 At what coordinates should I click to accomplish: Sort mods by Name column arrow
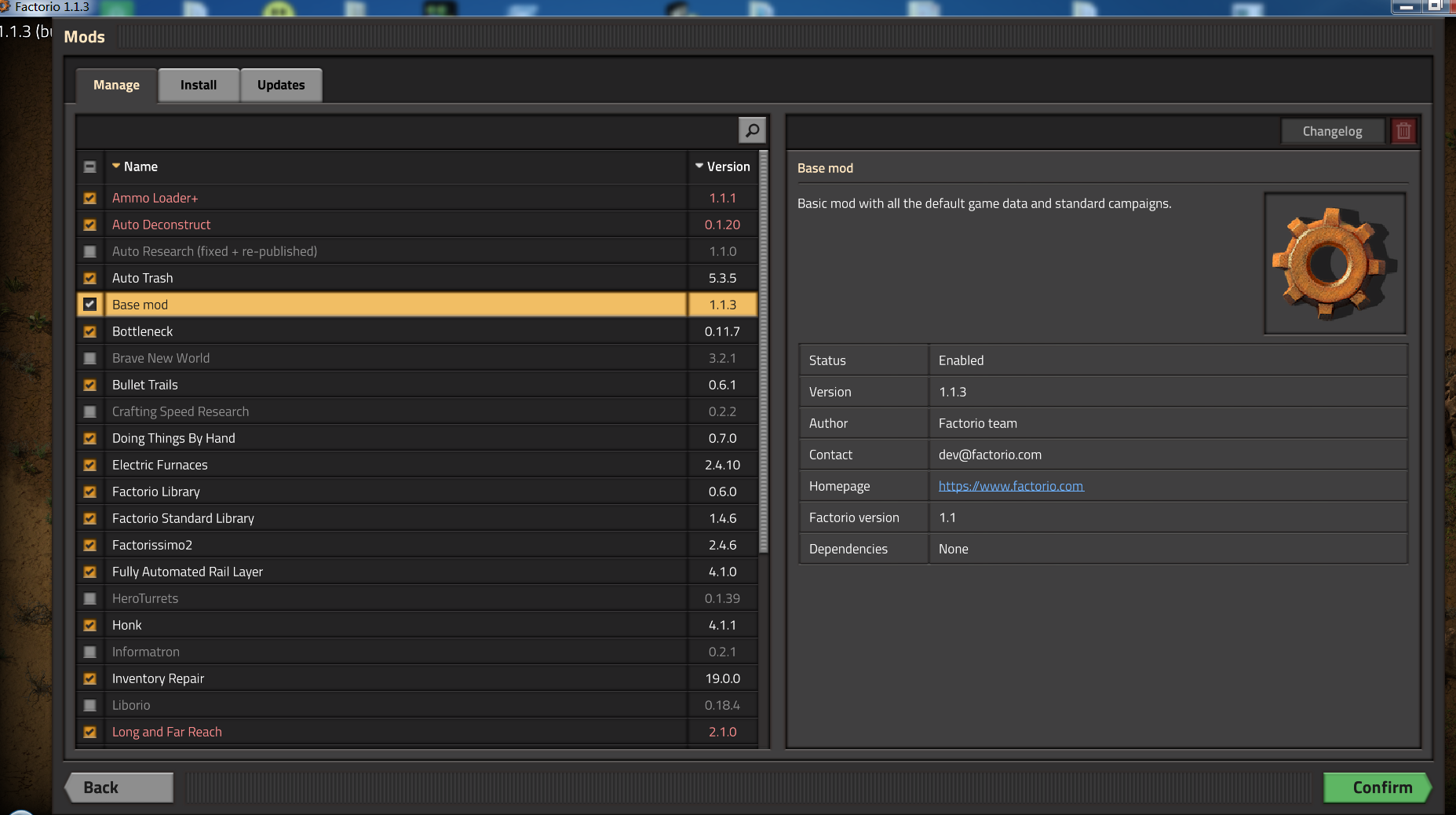(116, 166)
